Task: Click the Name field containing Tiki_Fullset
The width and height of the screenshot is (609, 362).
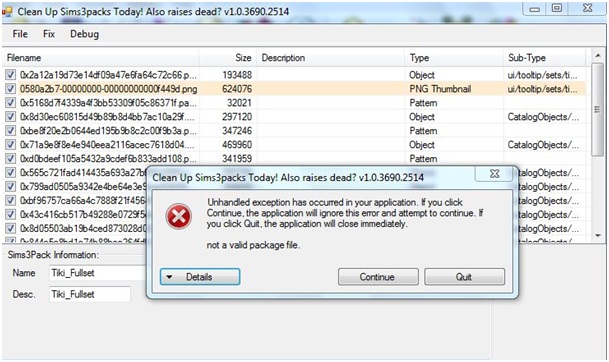Action: click(98, 273)
